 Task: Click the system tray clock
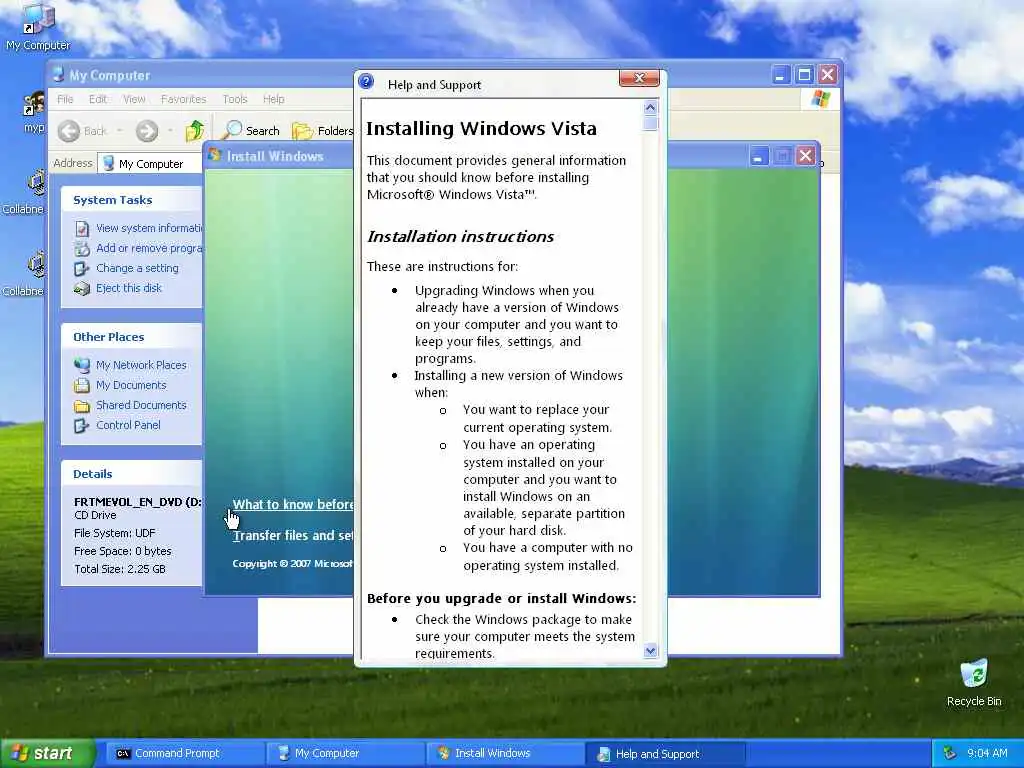[987, 753]
